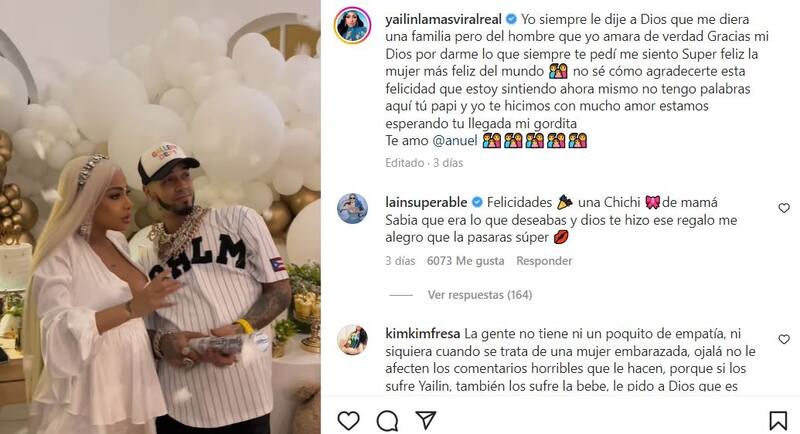This screenshot has height=434, width=800.
Task: Open kimkimfresa's avatar
Action: [353, 339]
